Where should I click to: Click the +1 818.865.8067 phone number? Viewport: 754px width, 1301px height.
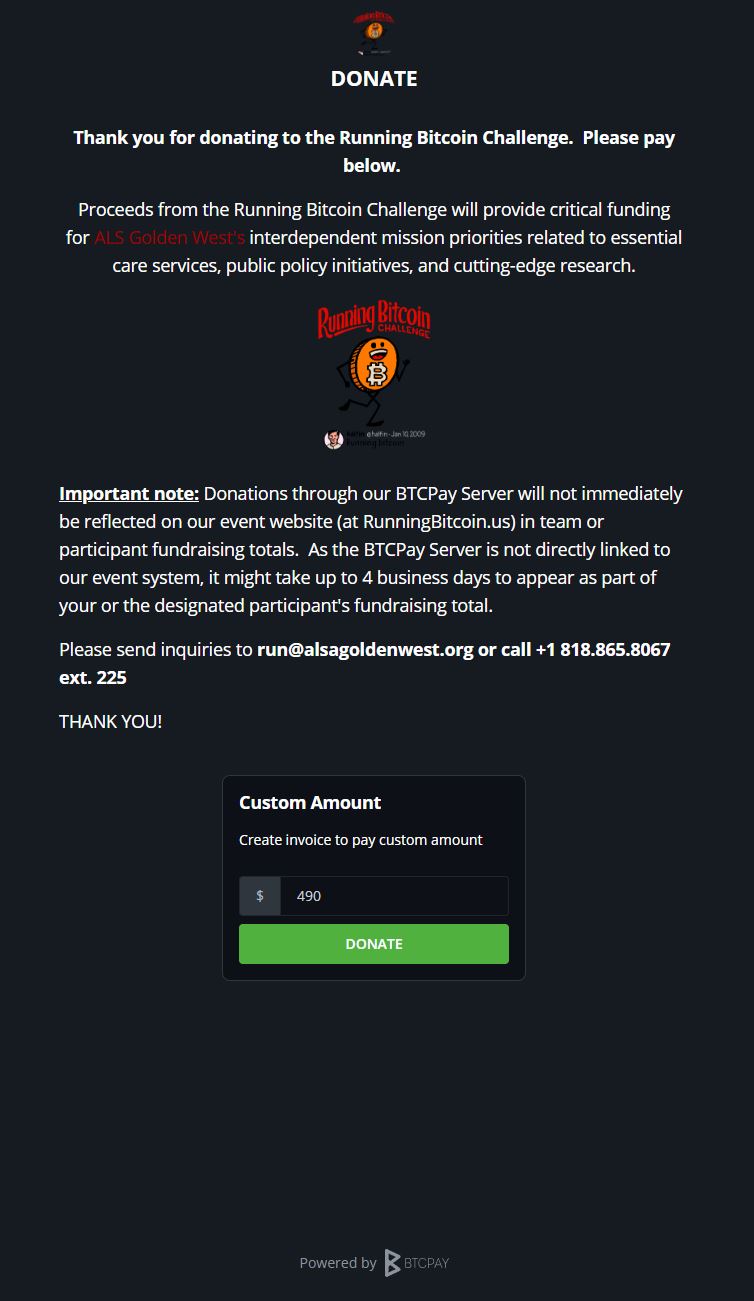click(603, 650)
